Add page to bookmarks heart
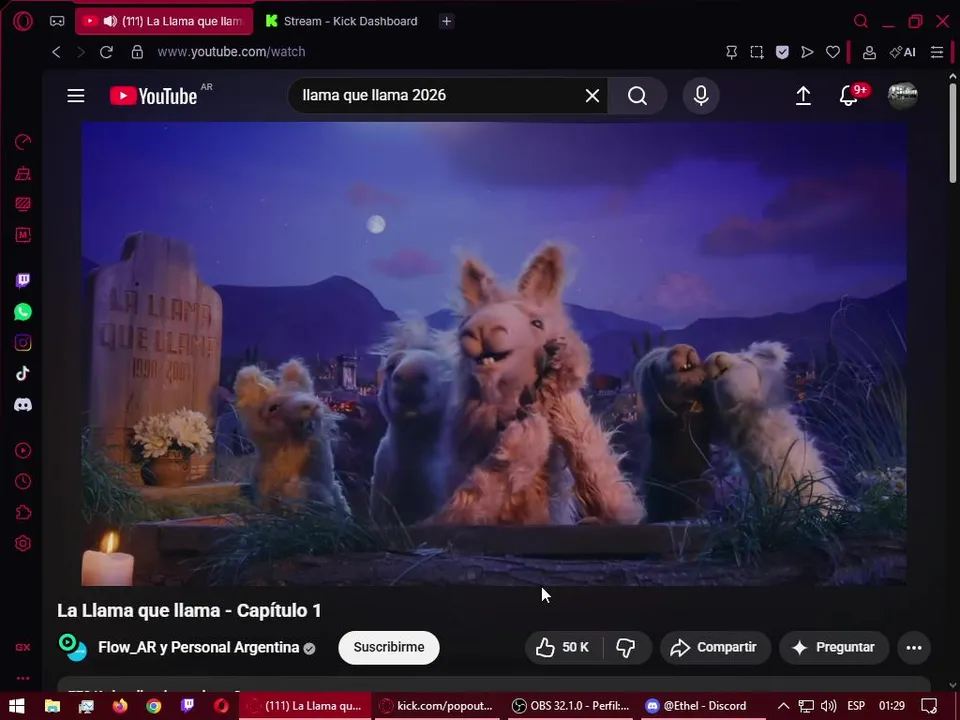This screenshot has height=720, width=960. pos(833,52)
